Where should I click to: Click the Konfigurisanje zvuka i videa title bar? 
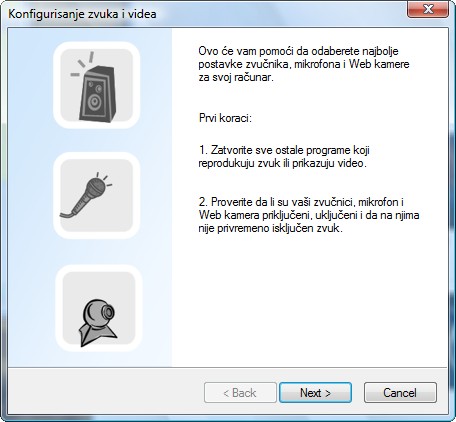point(207,14)
